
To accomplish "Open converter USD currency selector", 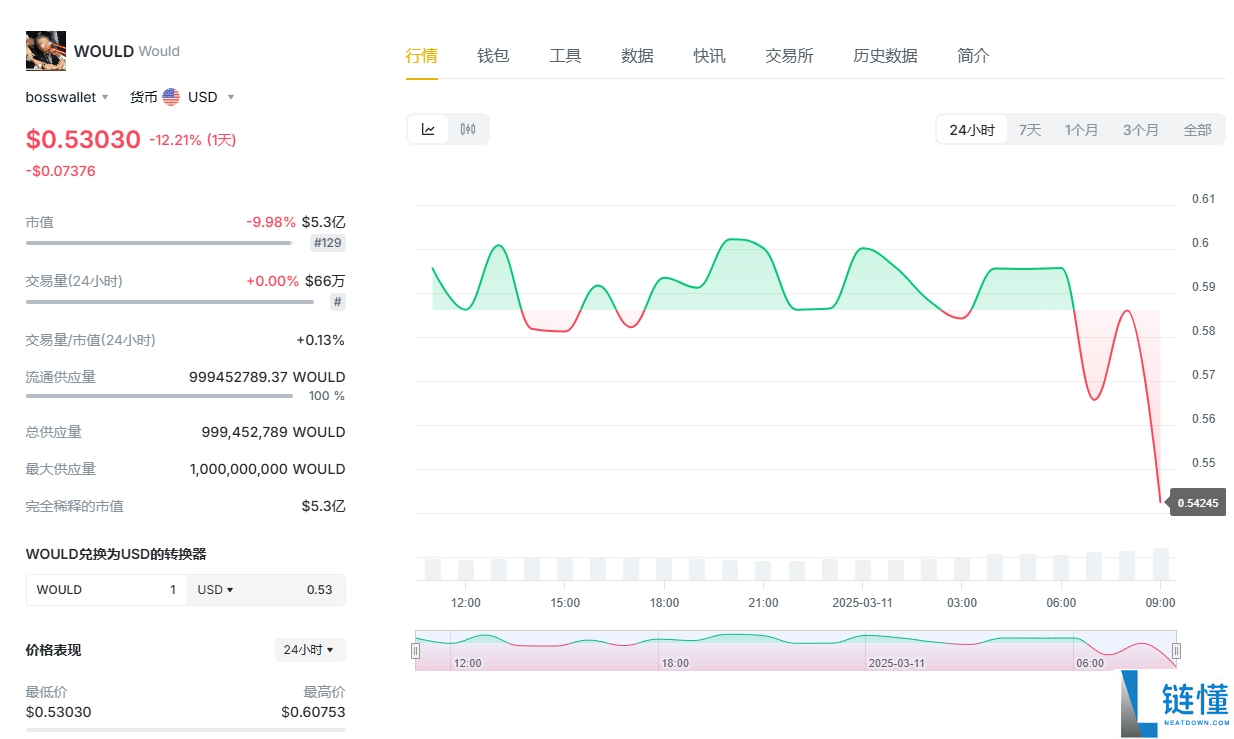I will [x=215, y=590].
